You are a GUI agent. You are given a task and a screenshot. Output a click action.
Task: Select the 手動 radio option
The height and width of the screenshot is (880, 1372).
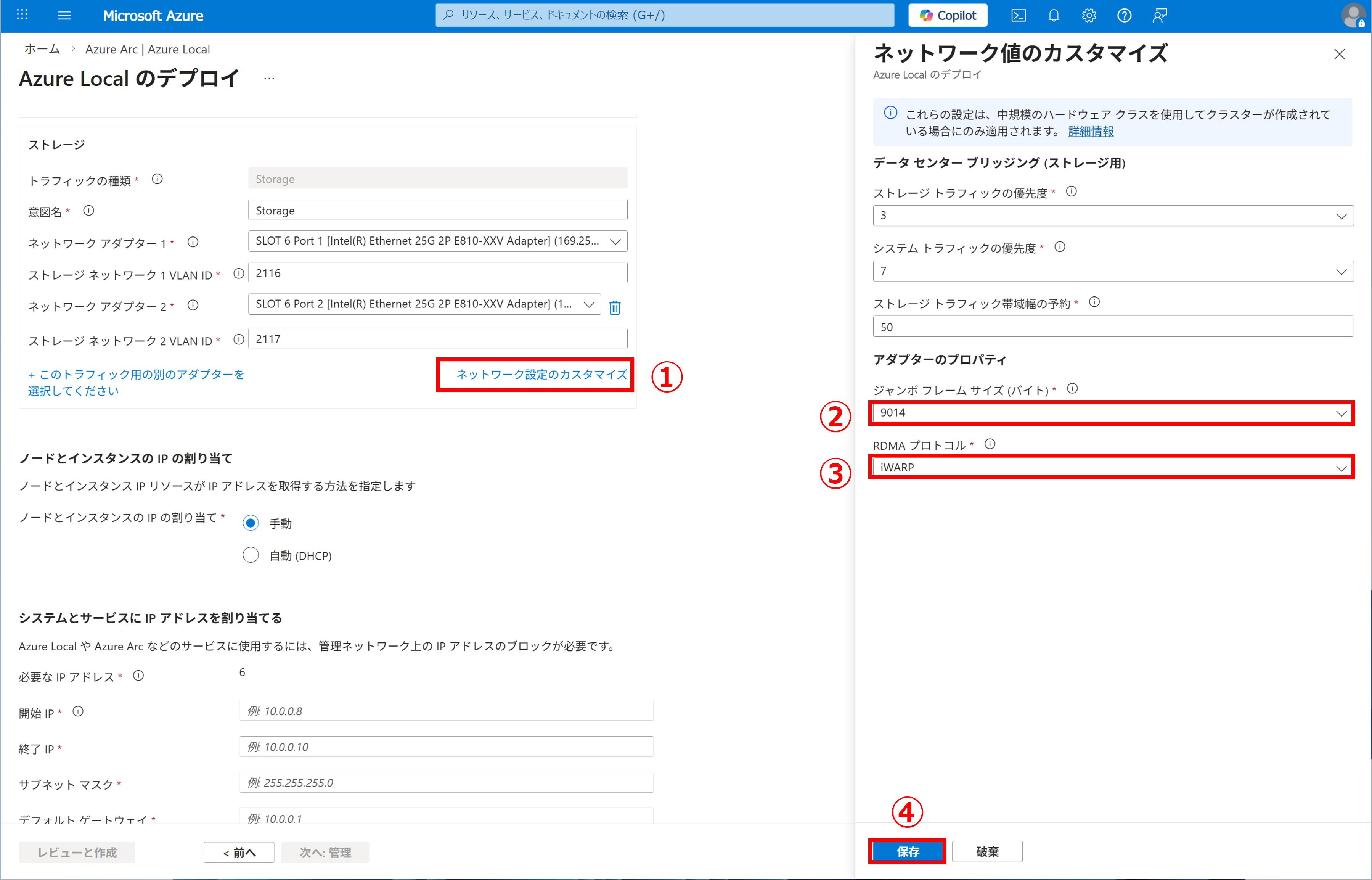click(x=251, y=523)
